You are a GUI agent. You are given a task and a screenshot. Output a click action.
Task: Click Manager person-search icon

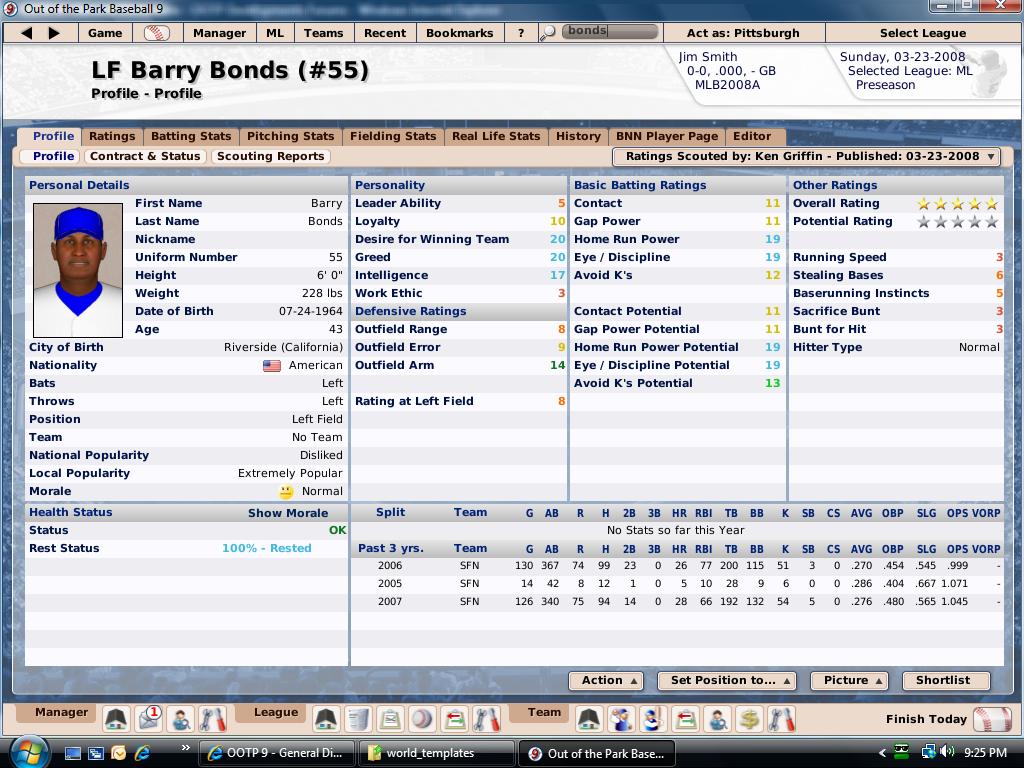180,719
